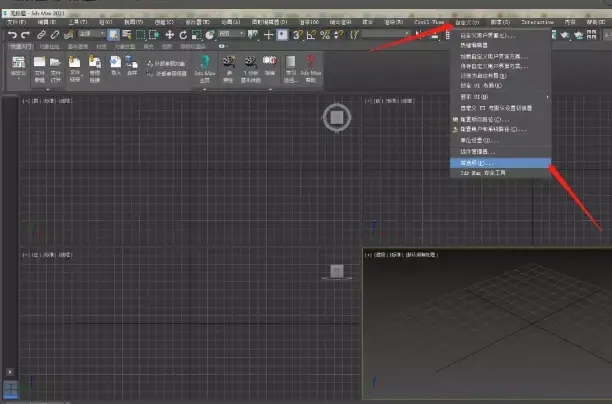Screen dimensions: 612x404
Task: Click the Undo arrow icon
Action: point(10,34)
